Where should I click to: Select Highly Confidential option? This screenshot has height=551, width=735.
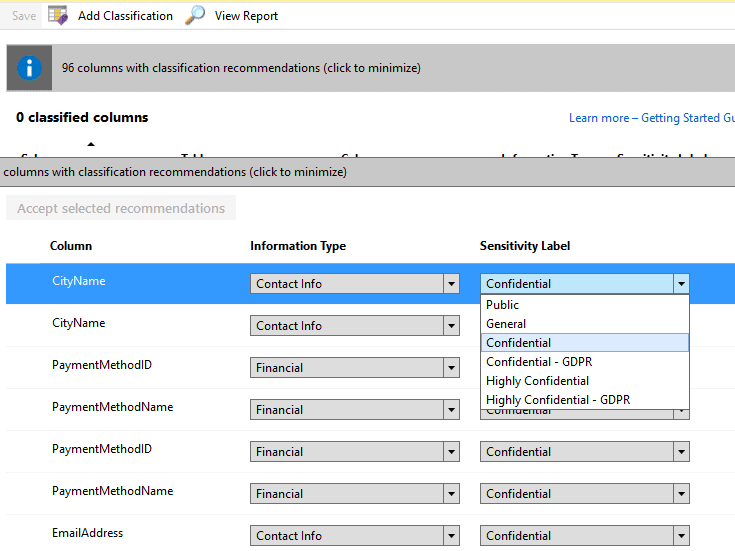(537, 381)
